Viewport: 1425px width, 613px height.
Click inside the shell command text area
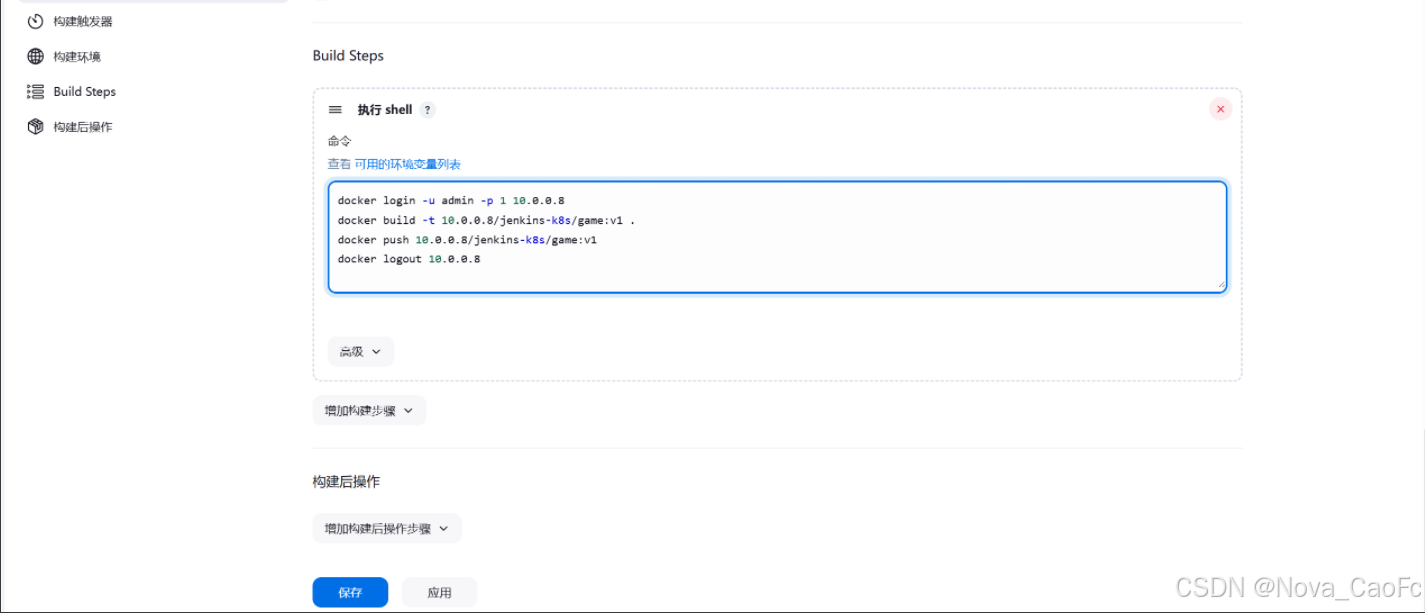777,237
